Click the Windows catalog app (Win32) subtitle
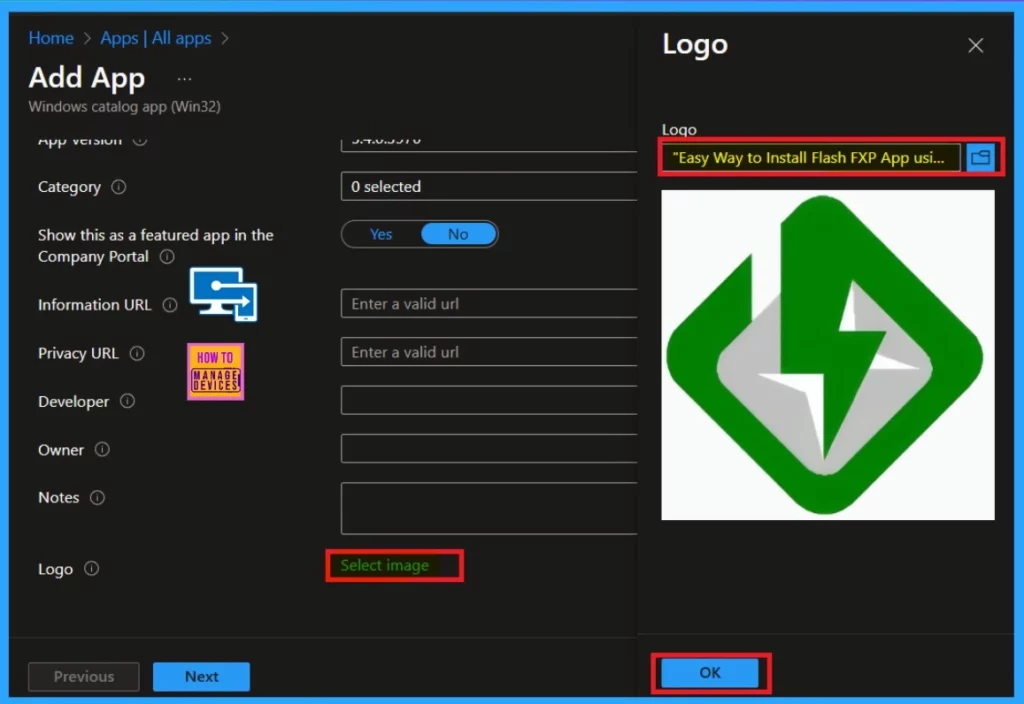 [125, 106]
